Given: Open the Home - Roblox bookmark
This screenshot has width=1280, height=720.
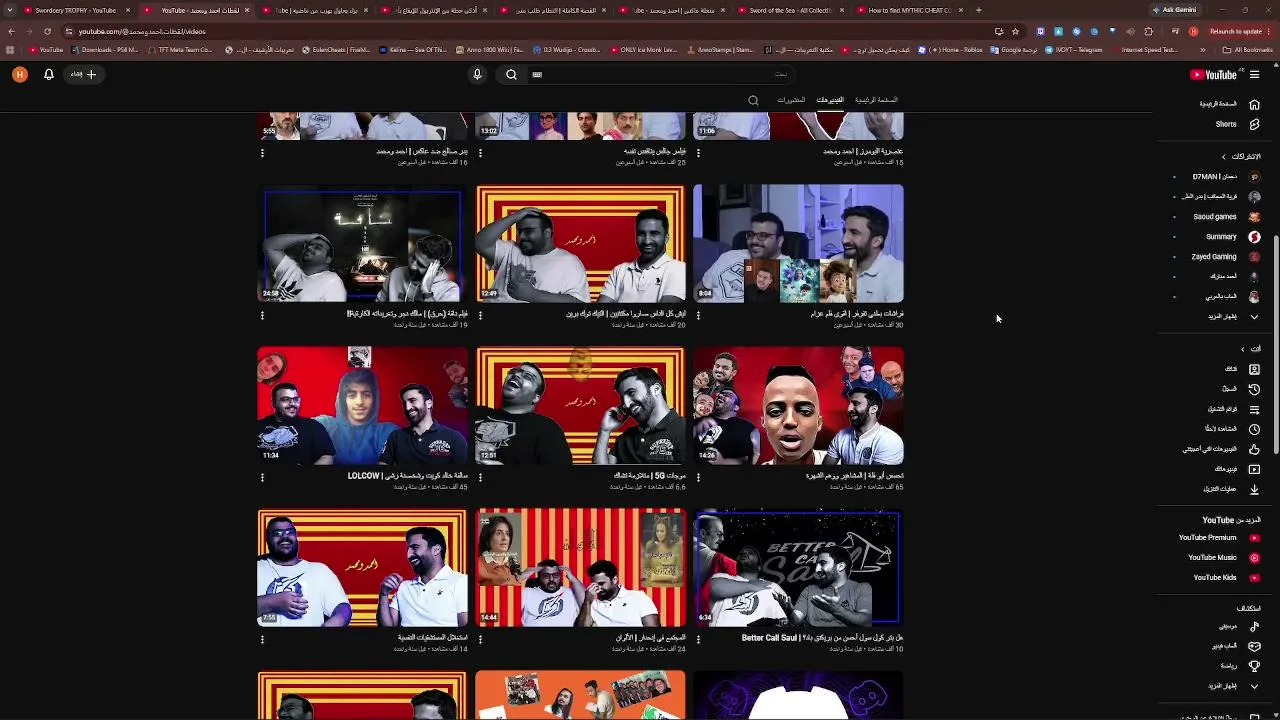Looking at the screenshot, I should (951, 49).
